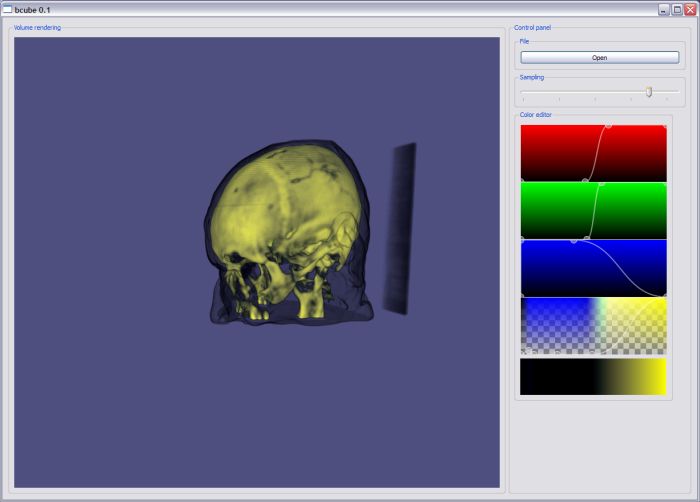700x502 pixels.
Task: Minimize the bcube window
Action: coord(663,9)
